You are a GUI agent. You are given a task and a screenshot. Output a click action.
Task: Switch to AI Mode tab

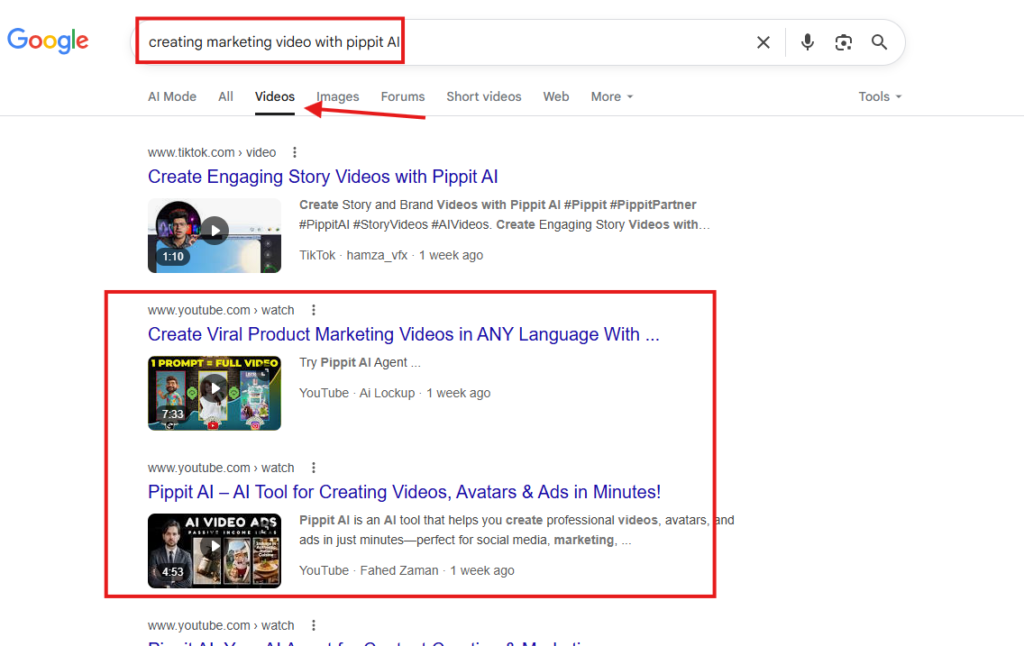tap(172, 97)
